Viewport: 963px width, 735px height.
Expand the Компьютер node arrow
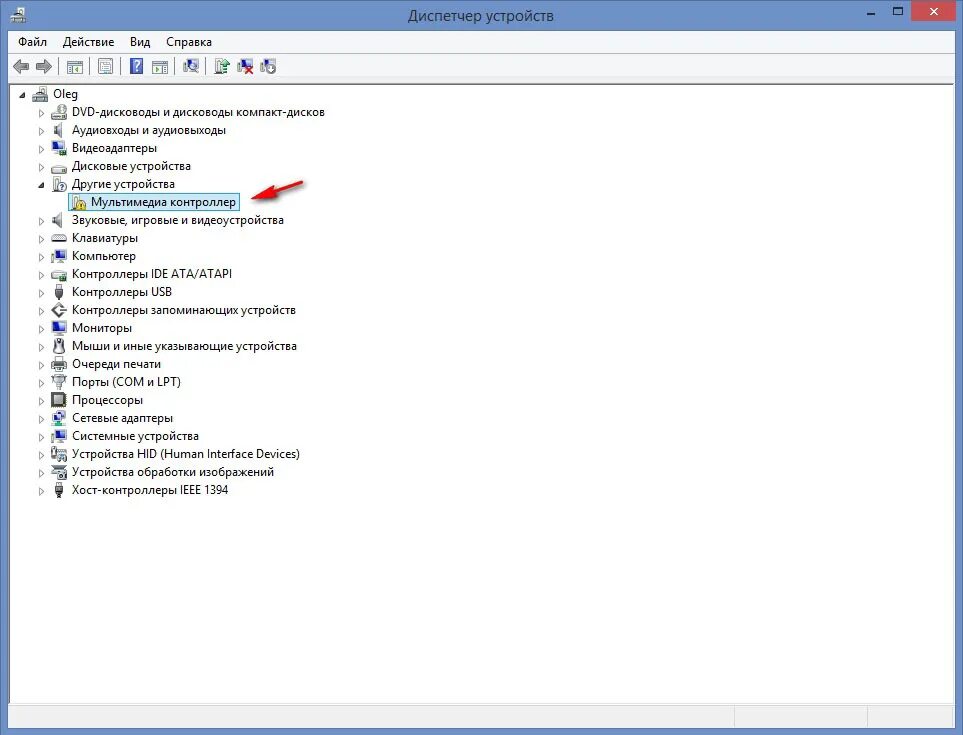(41, 257)
